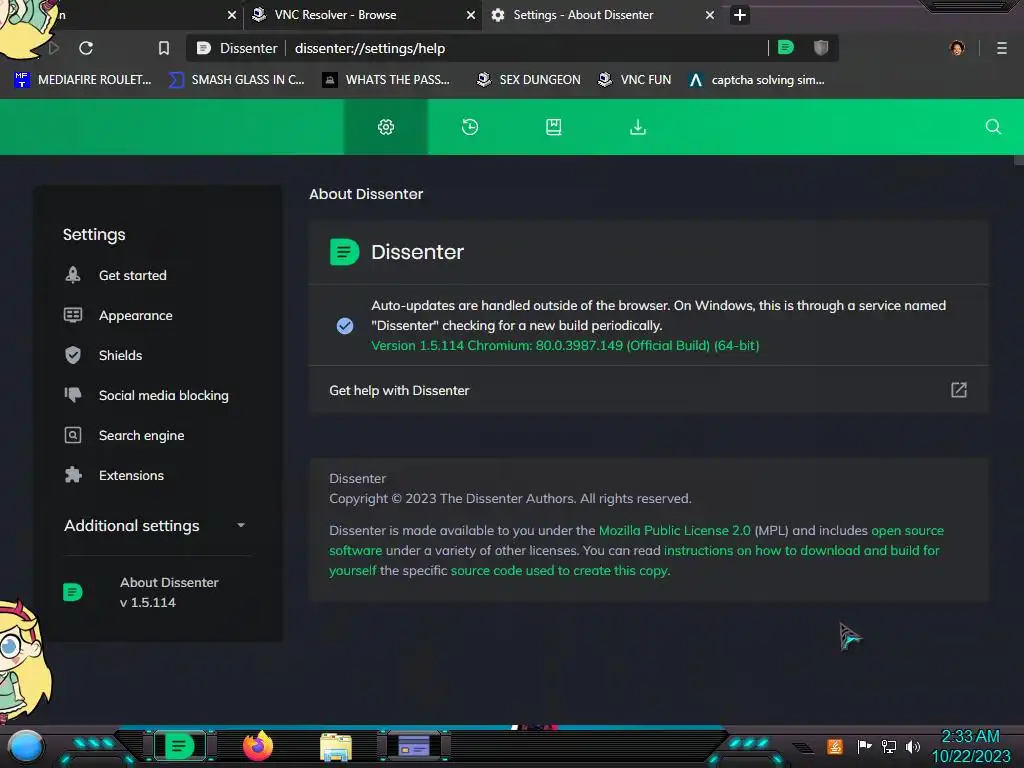Open the Get started settings section
The image size is (1024, 768).
click(133, 275)
